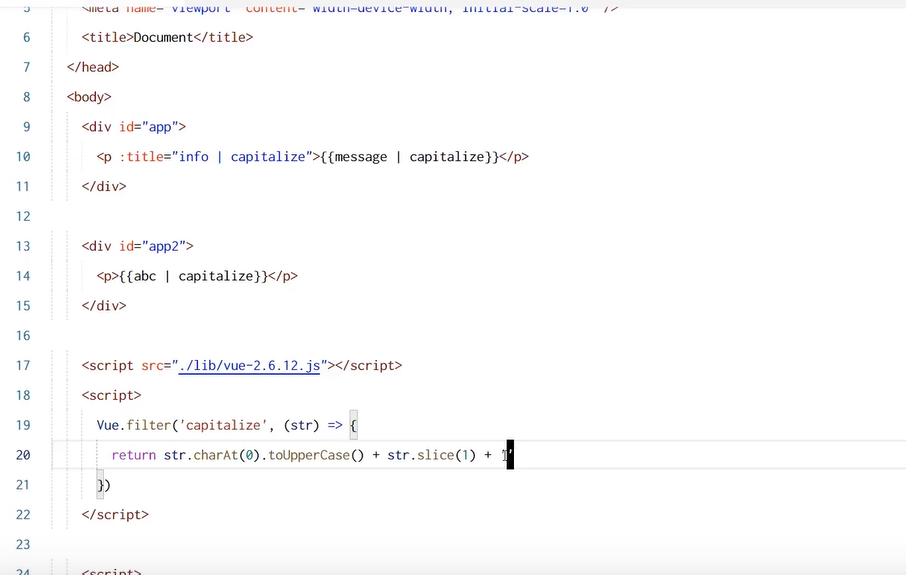Click the opening <body> tag
Image resolution: width=906 pixels, height=575 pixels.
pos(89,97)
